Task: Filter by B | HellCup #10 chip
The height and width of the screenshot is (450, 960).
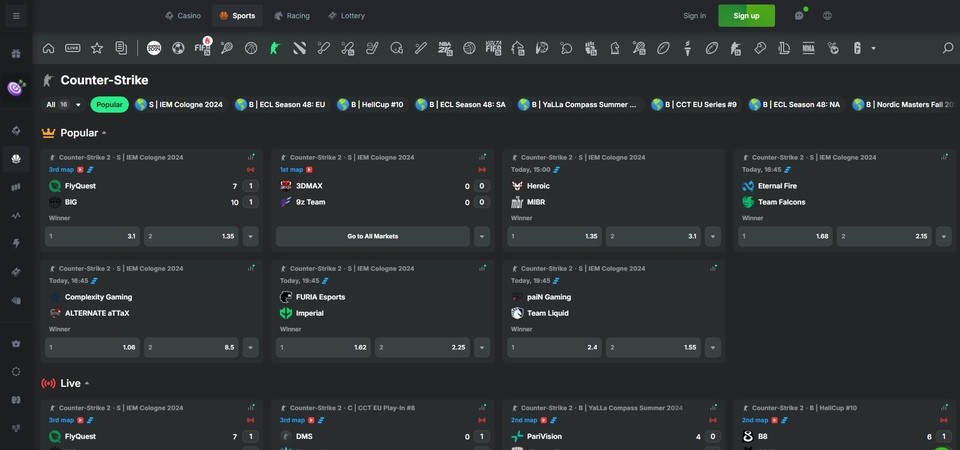Action: click(370, 105)
